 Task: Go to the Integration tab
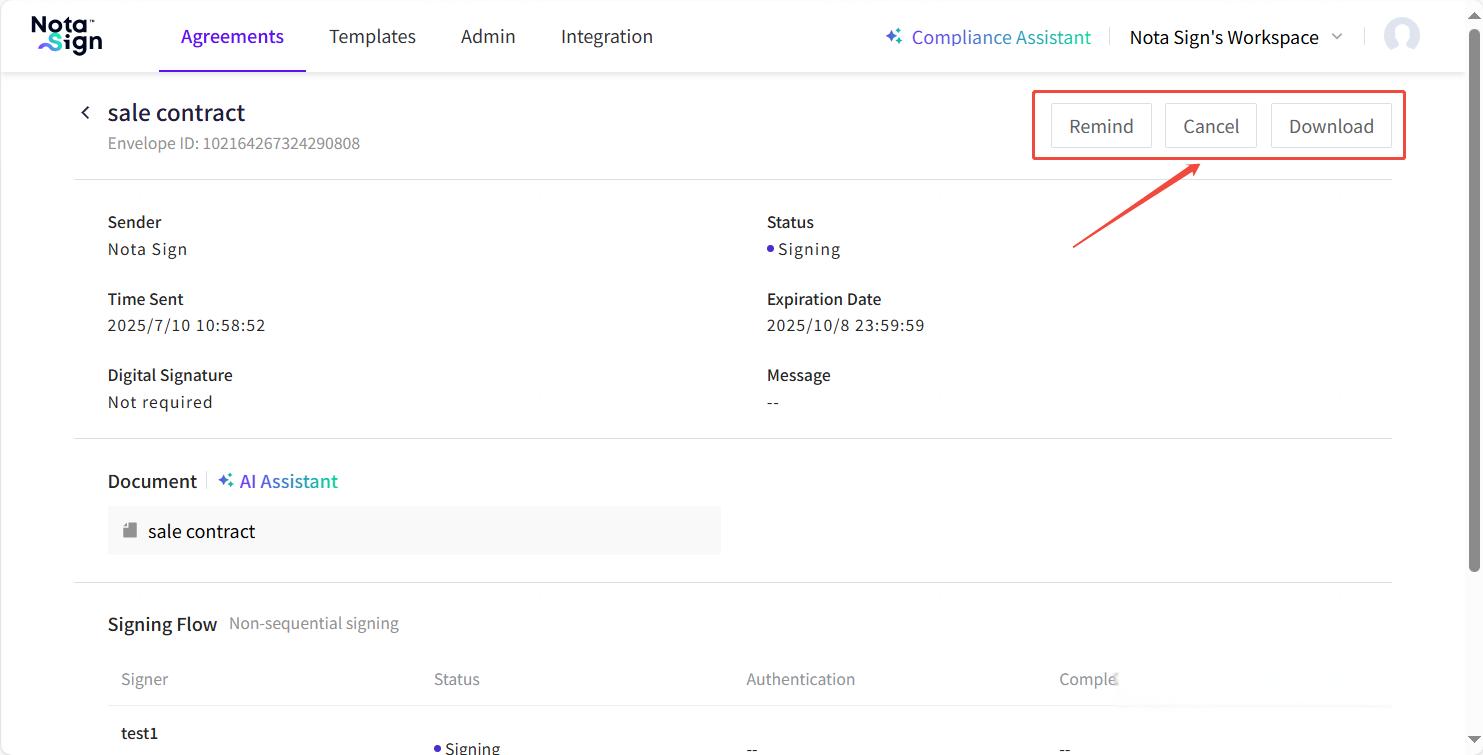606,37
